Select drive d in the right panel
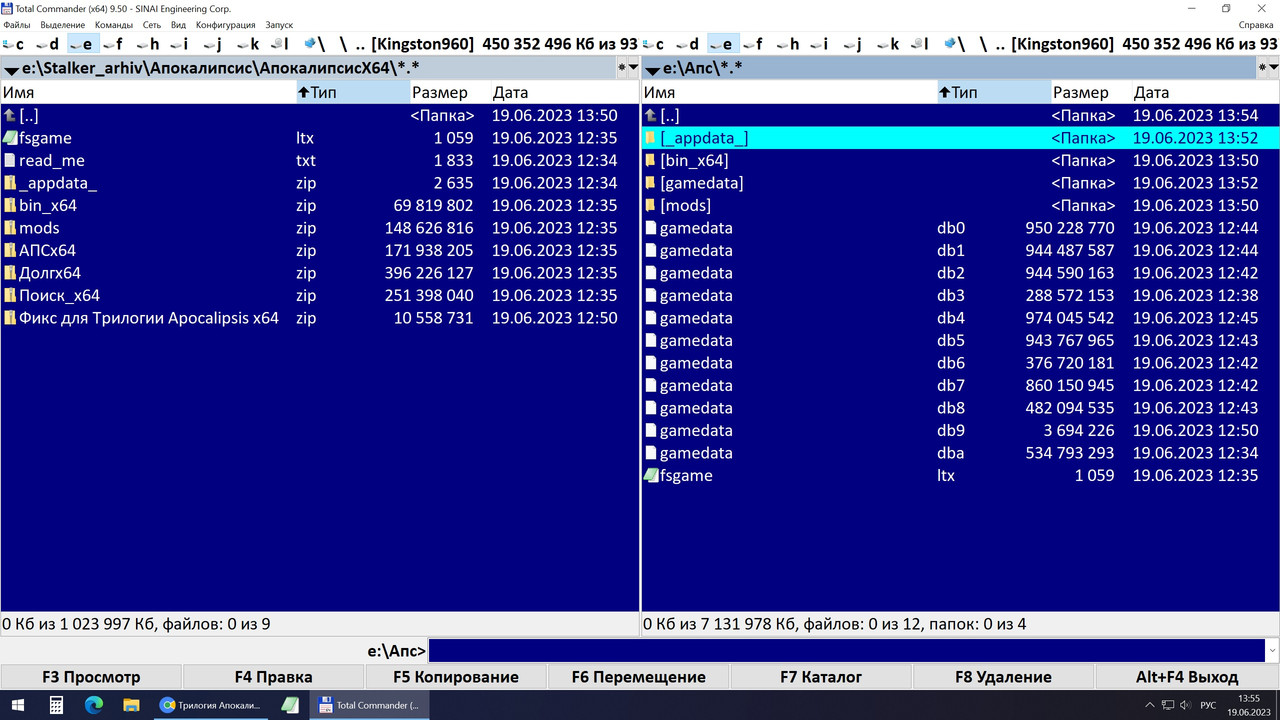 point(688,44)
